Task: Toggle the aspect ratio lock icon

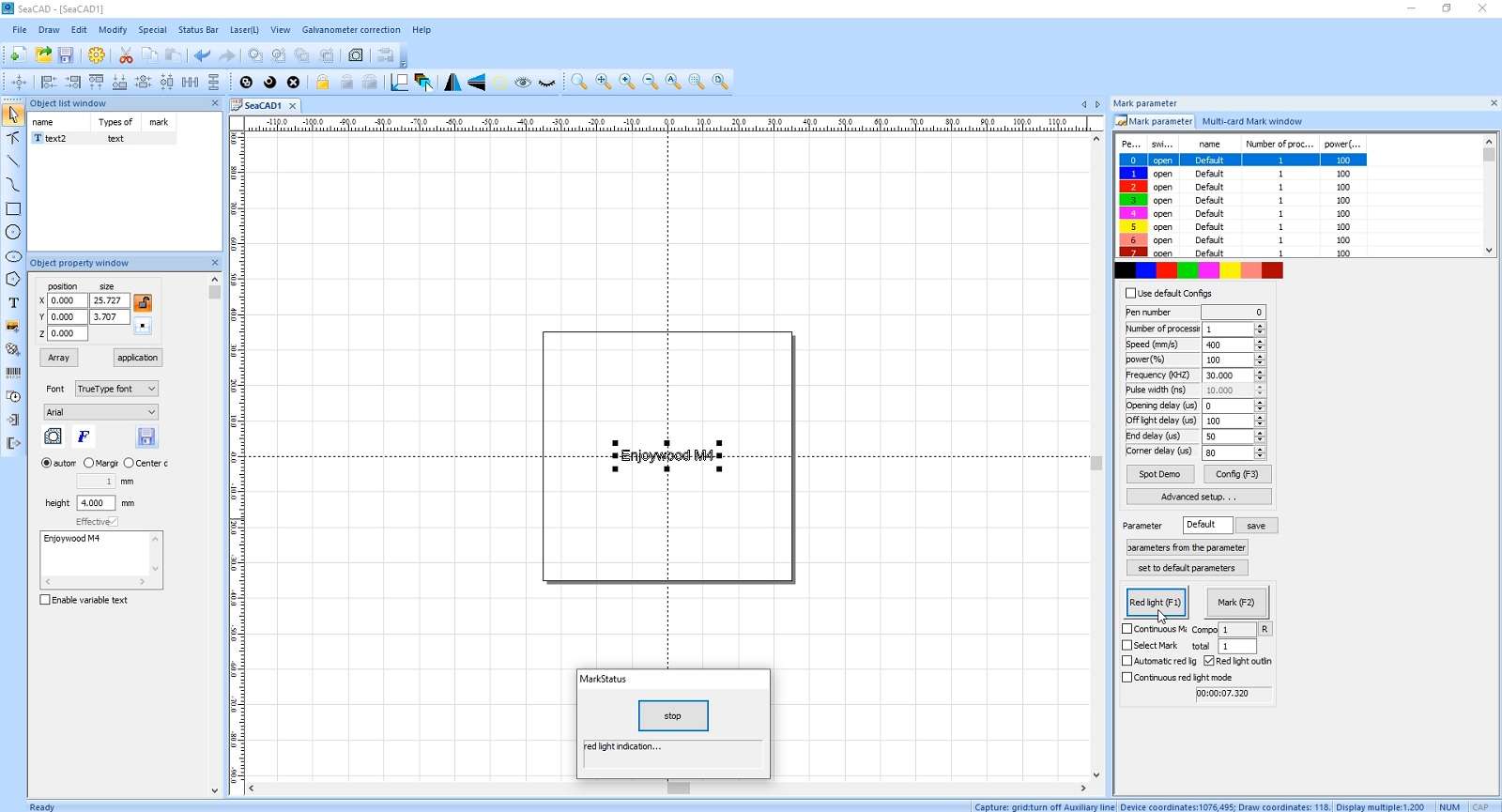Action: tap(143, 302)
